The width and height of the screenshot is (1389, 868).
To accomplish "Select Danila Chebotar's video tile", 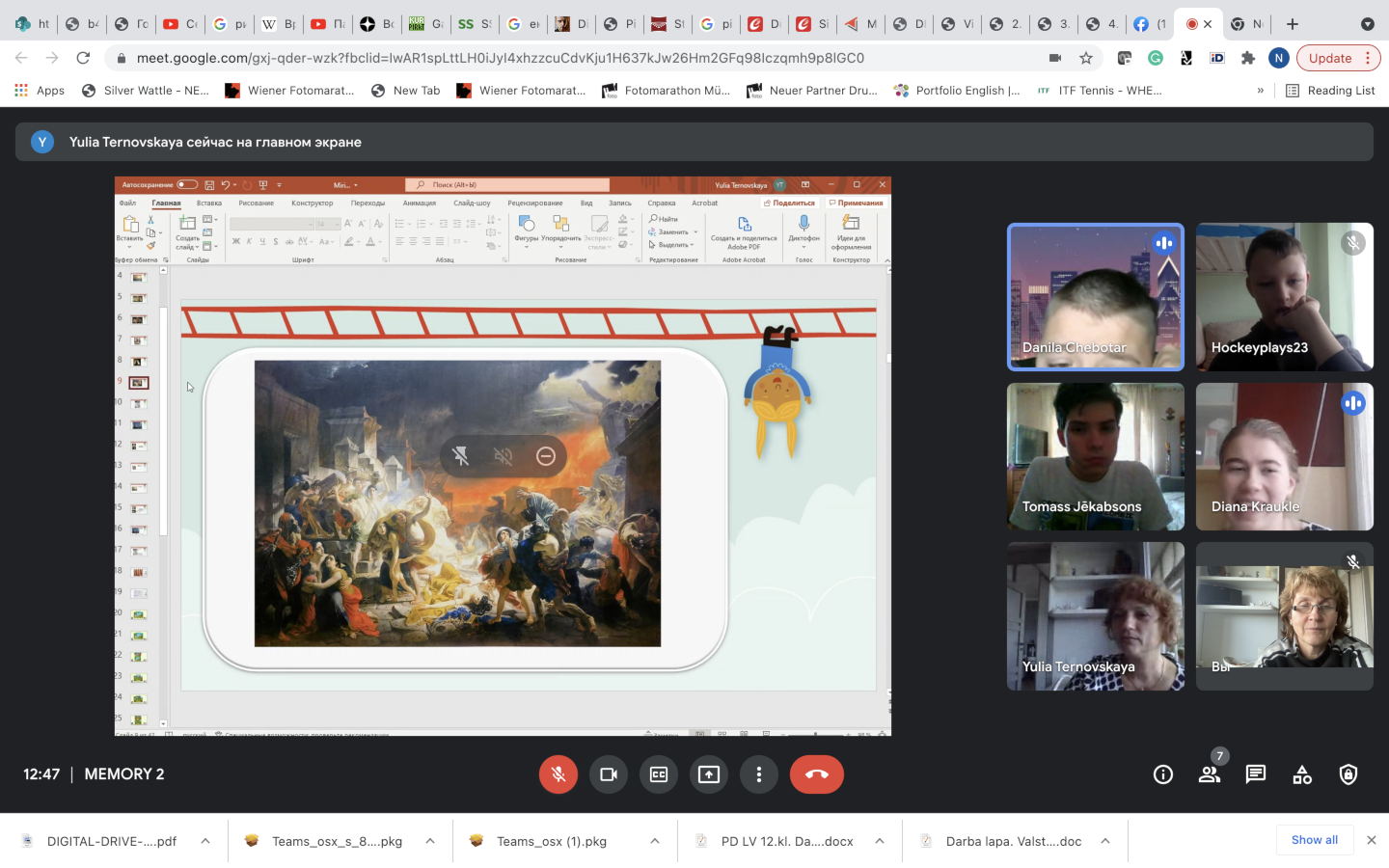I will [x=1096, y=297].
